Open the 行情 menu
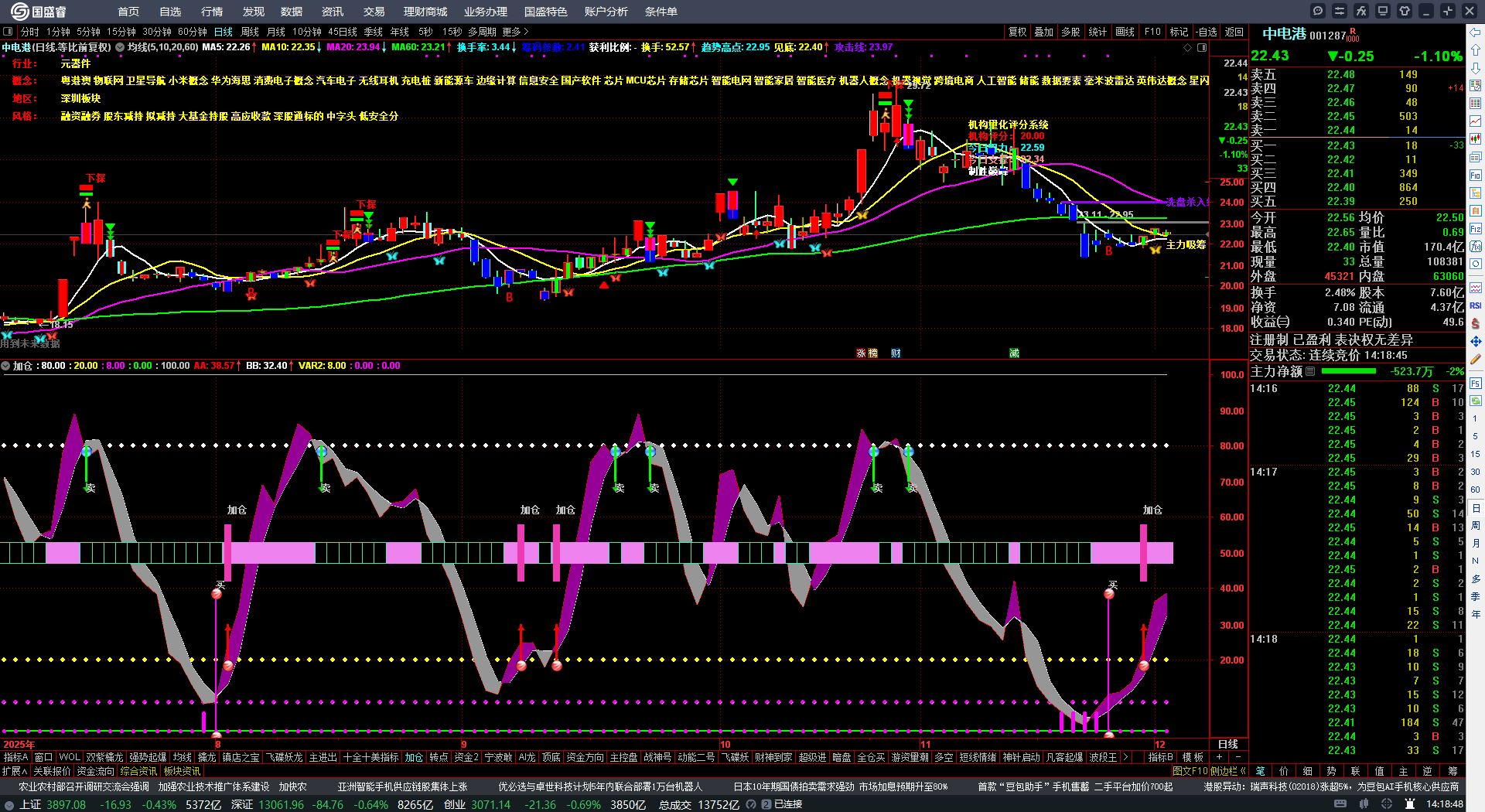The image size is (1485, 812). click(212, 12)
